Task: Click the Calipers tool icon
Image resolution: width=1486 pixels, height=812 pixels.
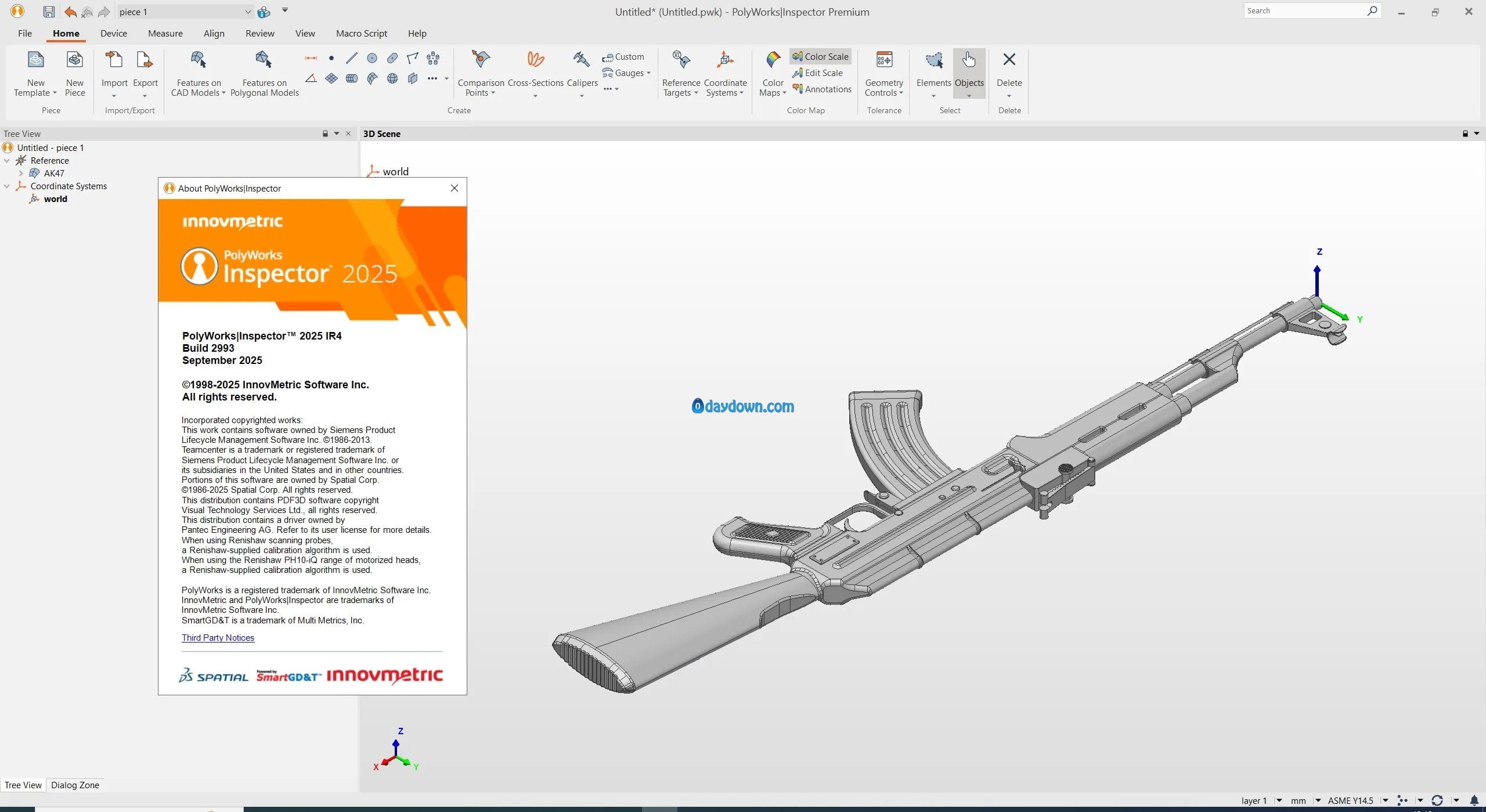Action: tap(581, 60)
